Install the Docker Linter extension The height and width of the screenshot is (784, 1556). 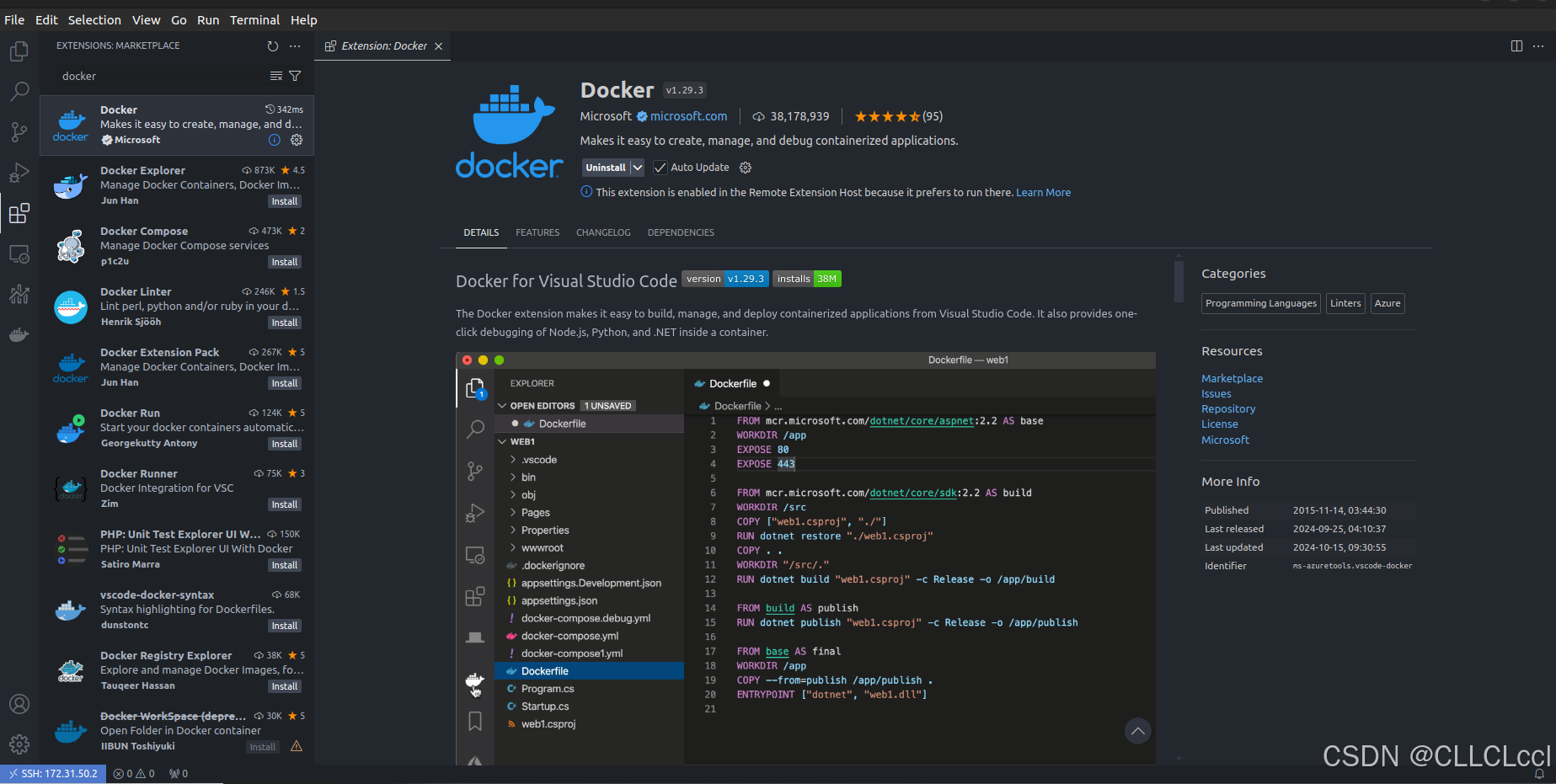[x=285, y=323]
